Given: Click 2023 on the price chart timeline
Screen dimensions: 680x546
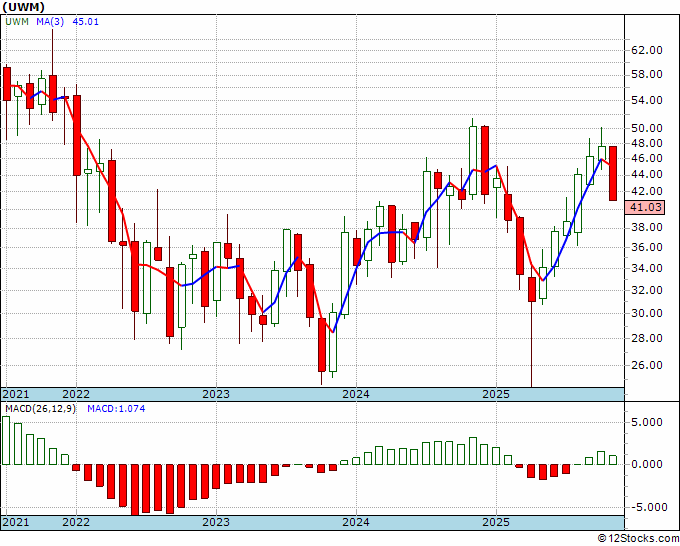Looking at the screenshot, I should click(x=216, y=395).
